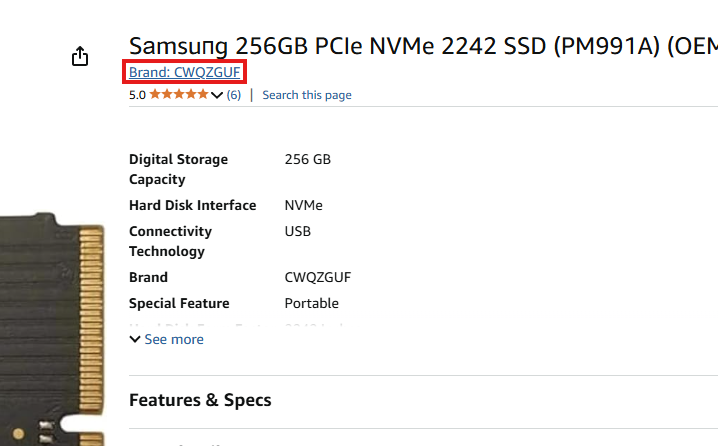Image resolution: width=718 pixels, height=446 pixels.
Task: Click the 256 GB capacity value
Action: point(308,159)
